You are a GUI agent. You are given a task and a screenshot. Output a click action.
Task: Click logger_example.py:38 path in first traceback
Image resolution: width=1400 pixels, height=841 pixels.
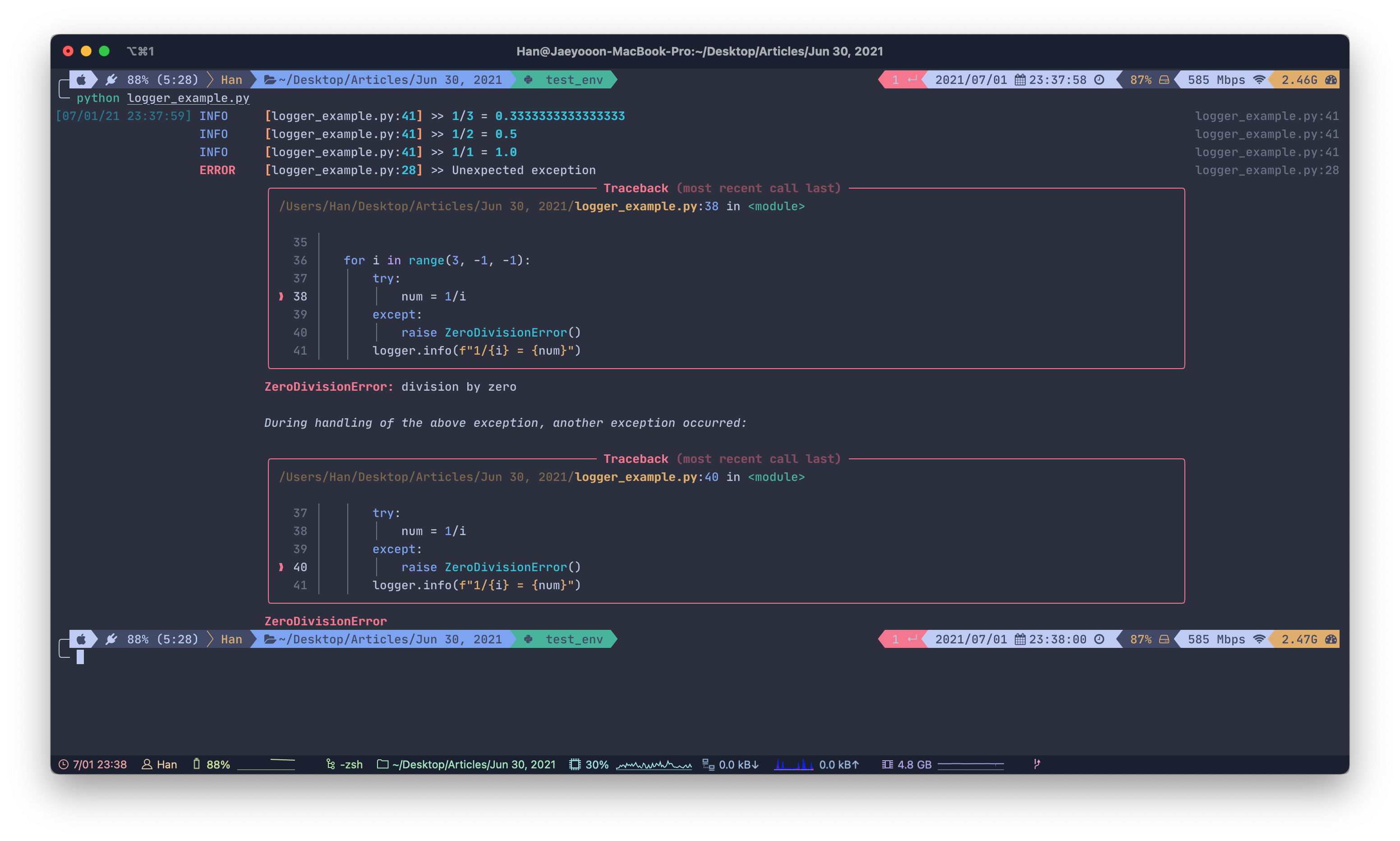coord(646,206)
